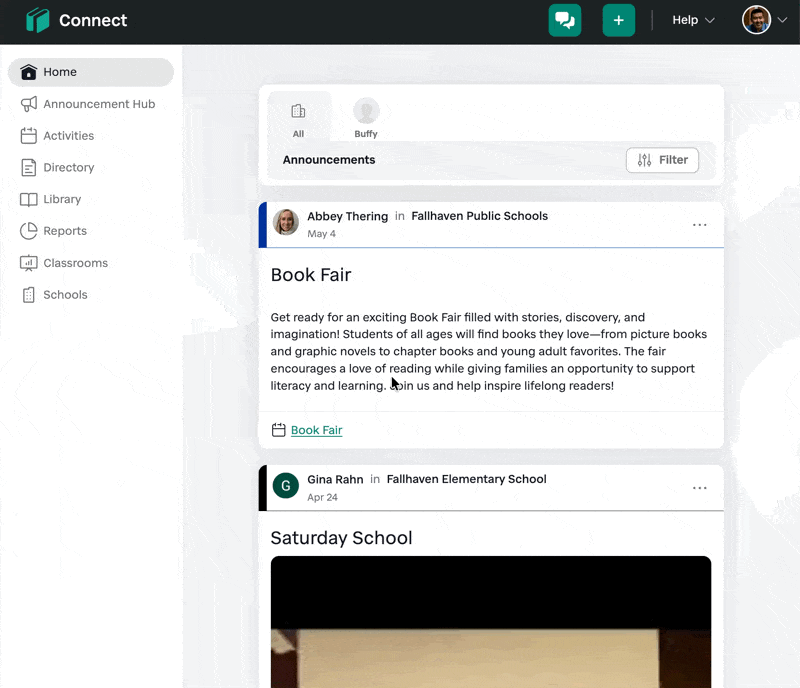Open the user profile avatar

tap(756, 20)
